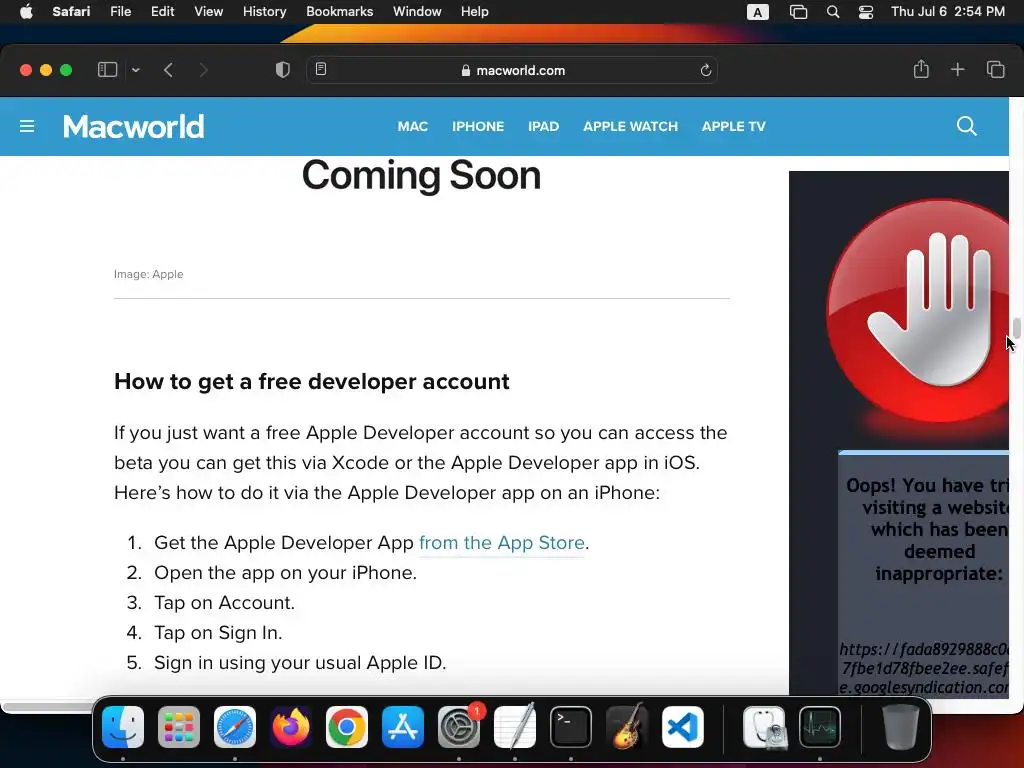Image resolution: width=1024 pixels, height=768 pixels.
Task: Open the Share menu in Safari
Action: (x=921, y=69)
